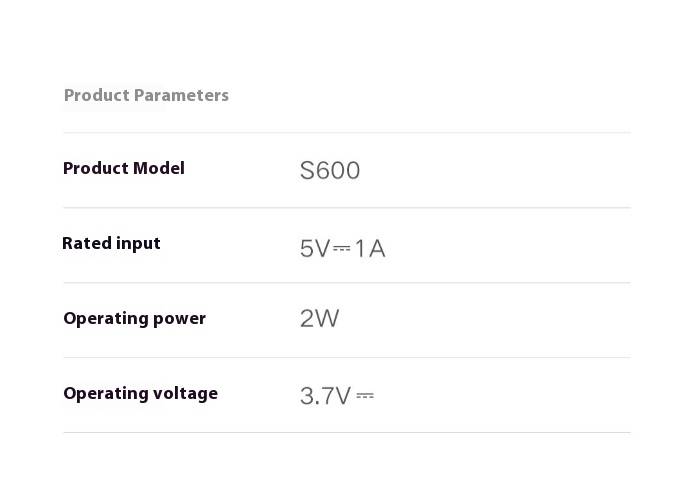This screenshot has height=480, width=693.
Task: Click the word Parameters in heading
Action: coord(181,95)
